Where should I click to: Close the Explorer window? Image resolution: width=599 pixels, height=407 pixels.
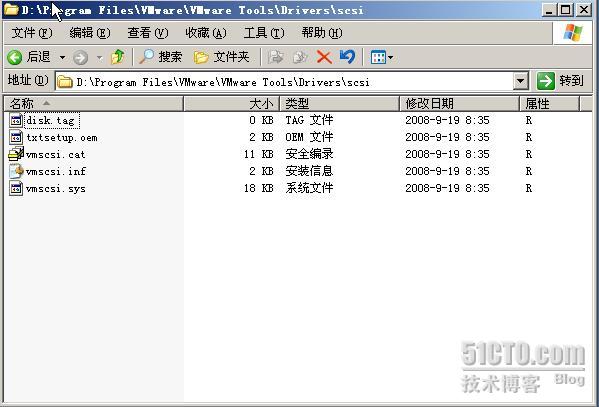tap(584, 10)
